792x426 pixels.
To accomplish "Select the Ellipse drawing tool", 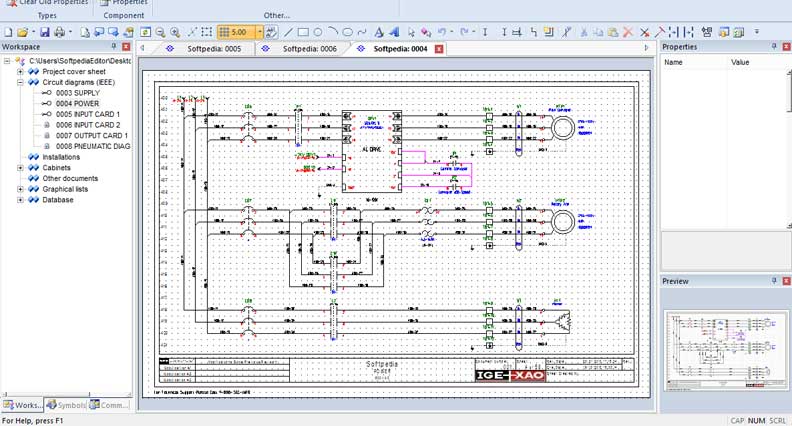I will [x=348, y=32].
